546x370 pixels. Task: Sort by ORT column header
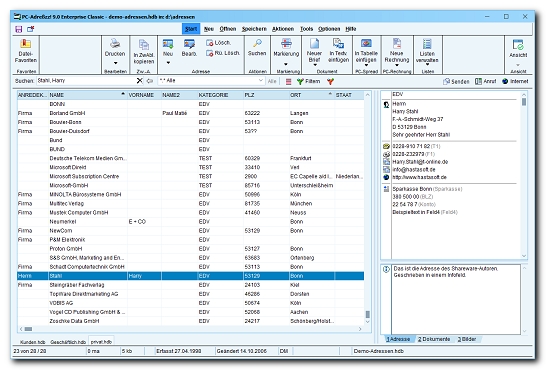(311, 95)
